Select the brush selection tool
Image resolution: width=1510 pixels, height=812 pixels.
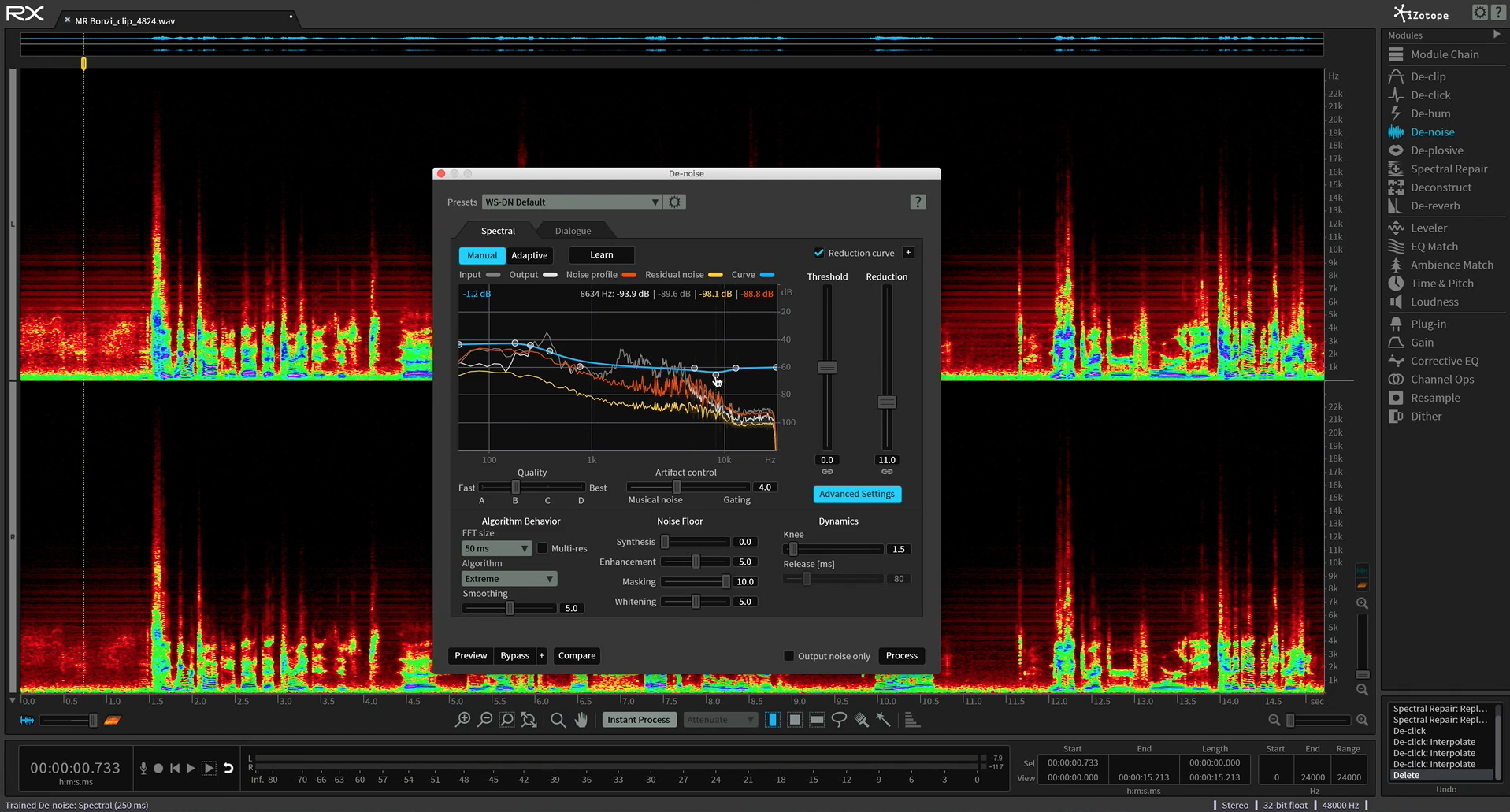(861, 720)
